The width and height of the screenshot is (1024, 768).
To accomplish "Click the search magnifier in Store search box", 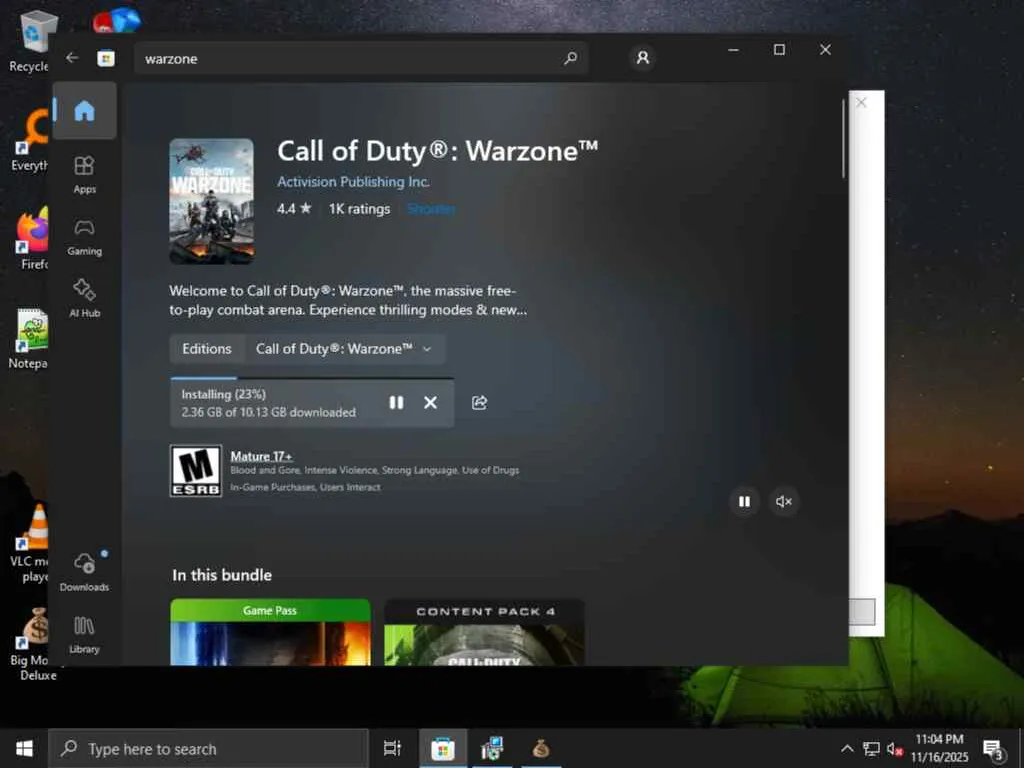I will point(570,58).
